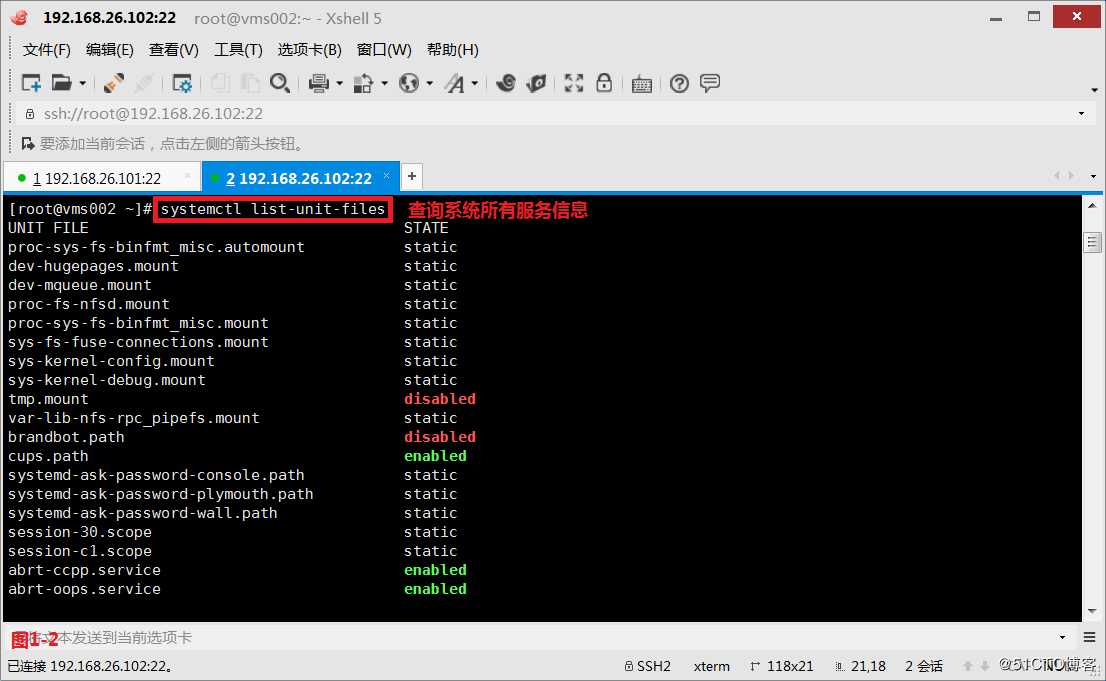Image resolution: width=1106 pixels, height=681 pixels.
Task: Click the Paste toolbar icon
Action: 250,83
